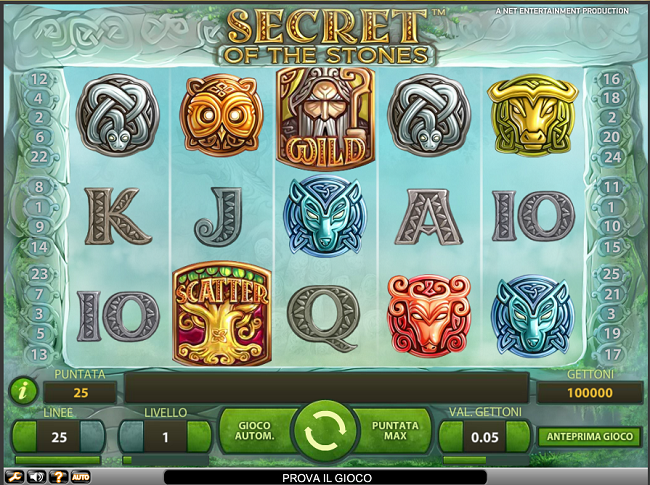Mute sound with the speaker icon
This screenshot has height=485, width=650.
36,477
